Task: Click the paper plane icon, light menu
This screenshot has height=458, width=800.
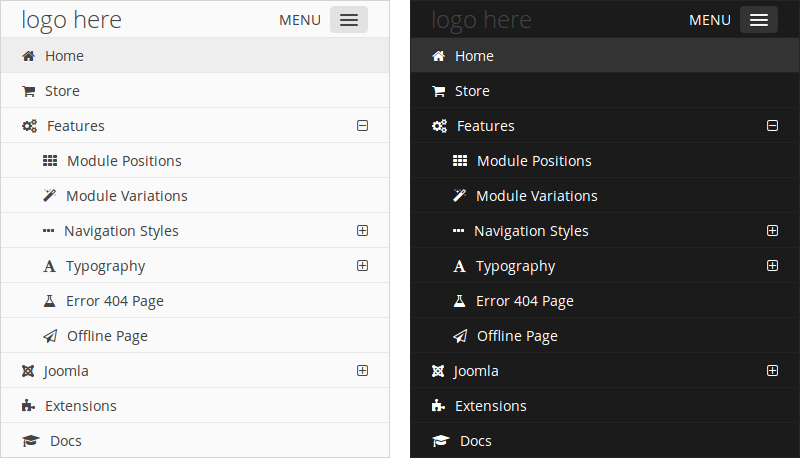Action: (50, 336)
